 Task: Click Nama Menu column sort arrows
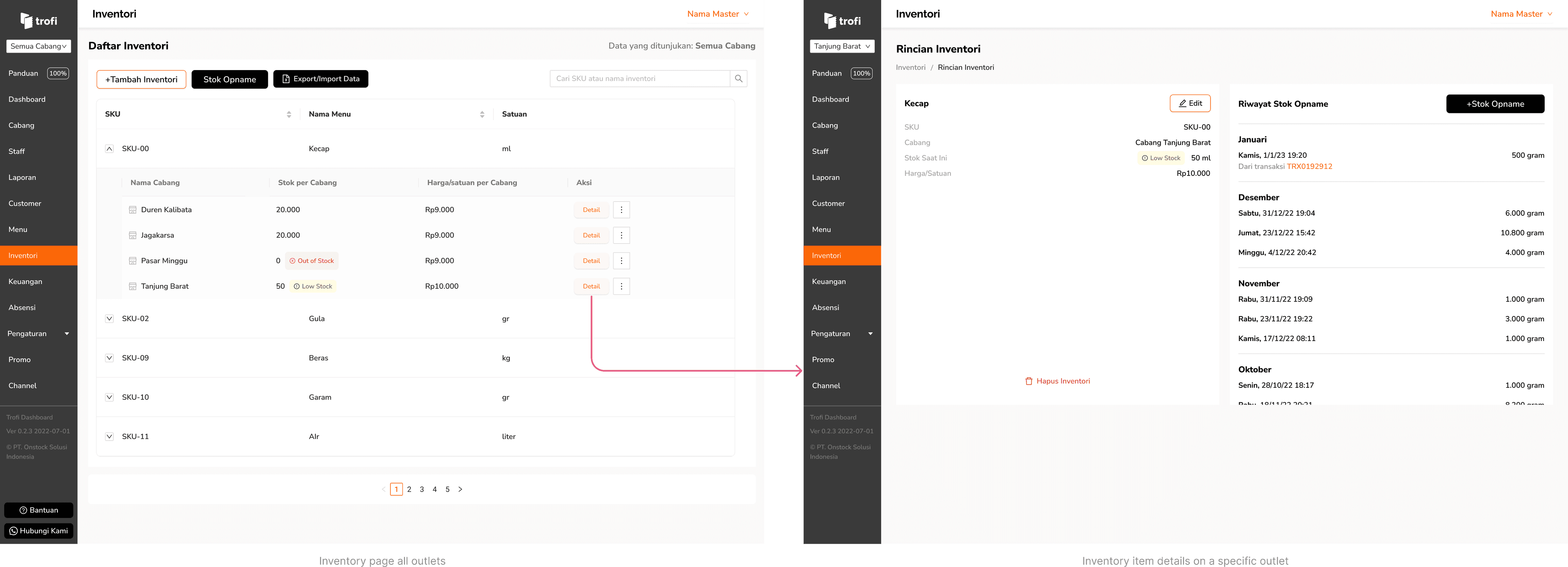tap(482, 115)
